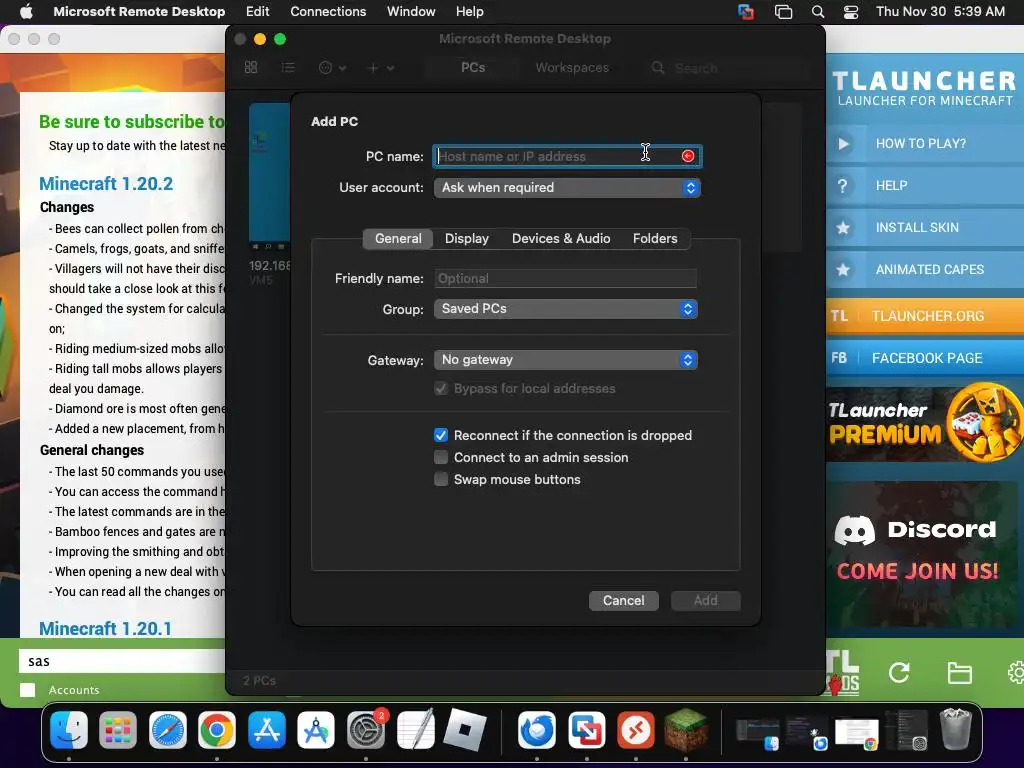The width and height of the screenshot is (1024, 768).
Task: Toggle Bypass for local addresses checkbox
Action: (x=441, y=389)
